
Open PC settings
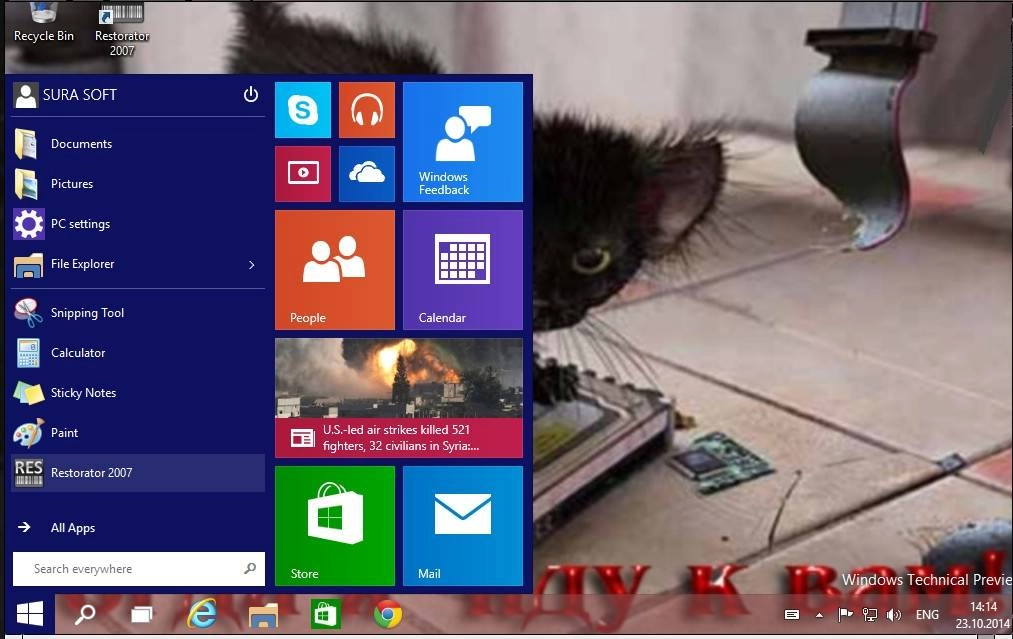[138, 224]
